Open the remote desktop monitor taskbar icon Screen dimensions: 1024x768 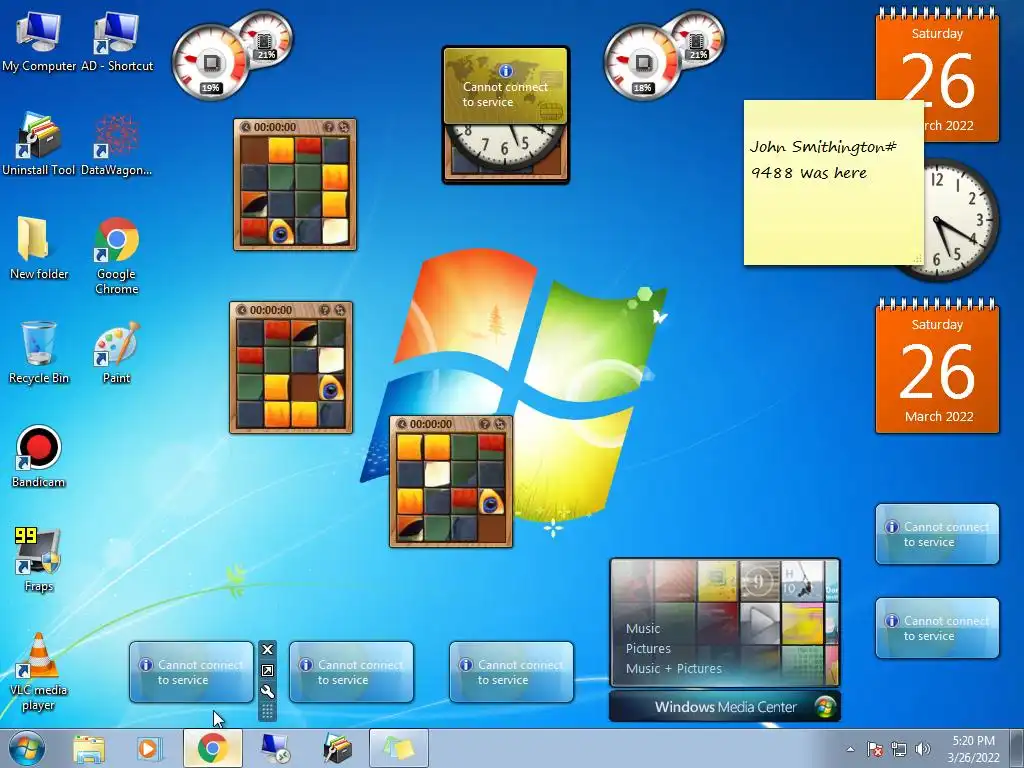tap(275, 749)
